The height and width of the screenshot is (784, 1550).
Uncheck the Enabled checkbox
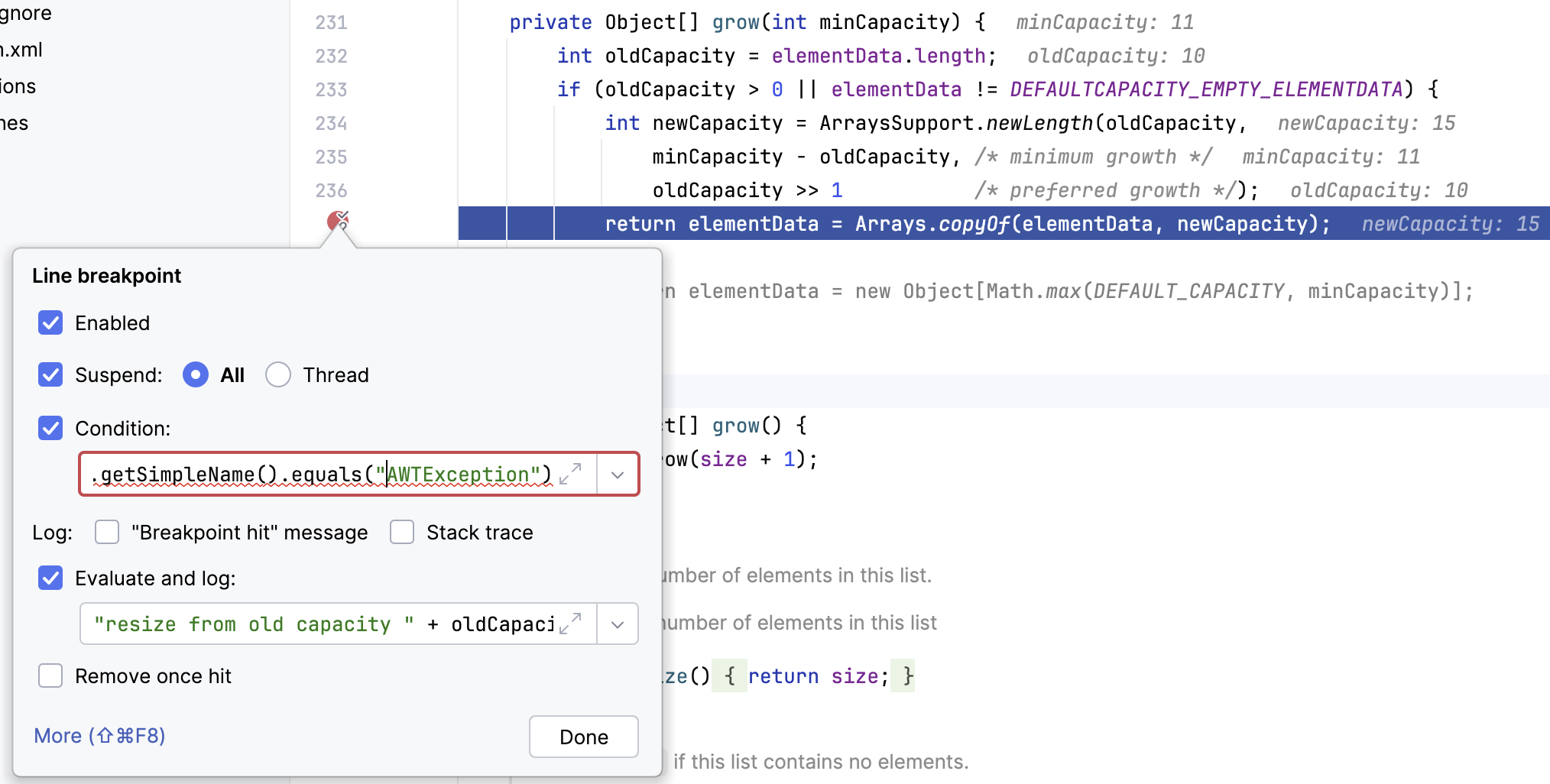tap(50, 322)
